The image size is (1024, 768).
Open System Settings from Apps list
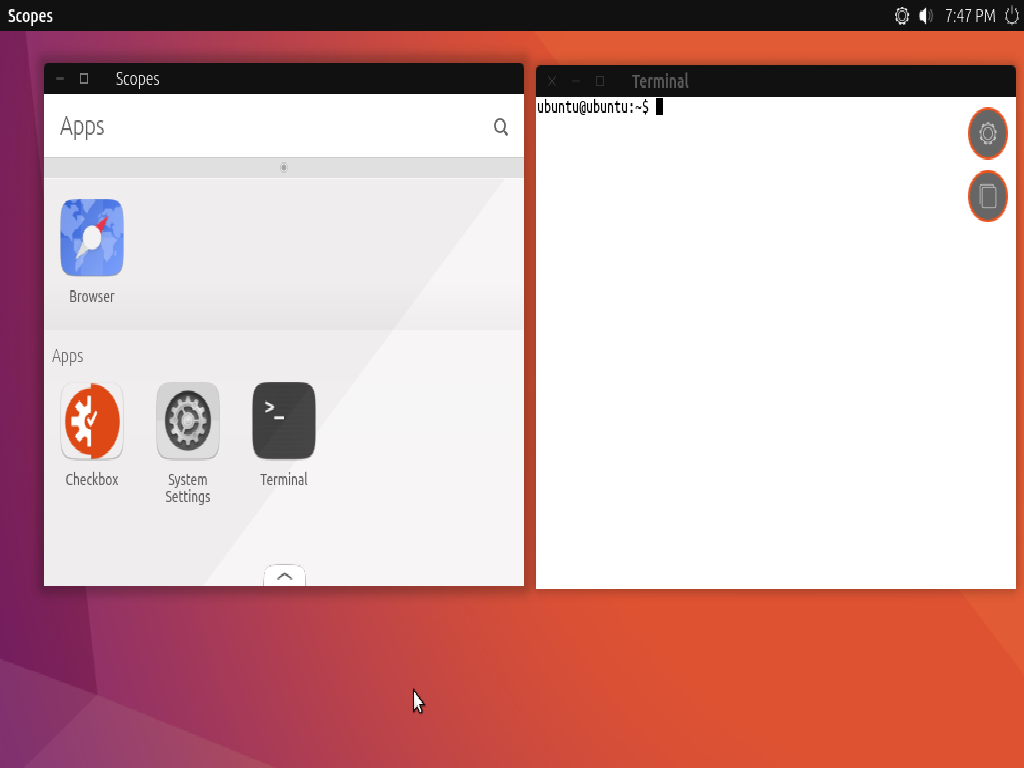[187, 421]
